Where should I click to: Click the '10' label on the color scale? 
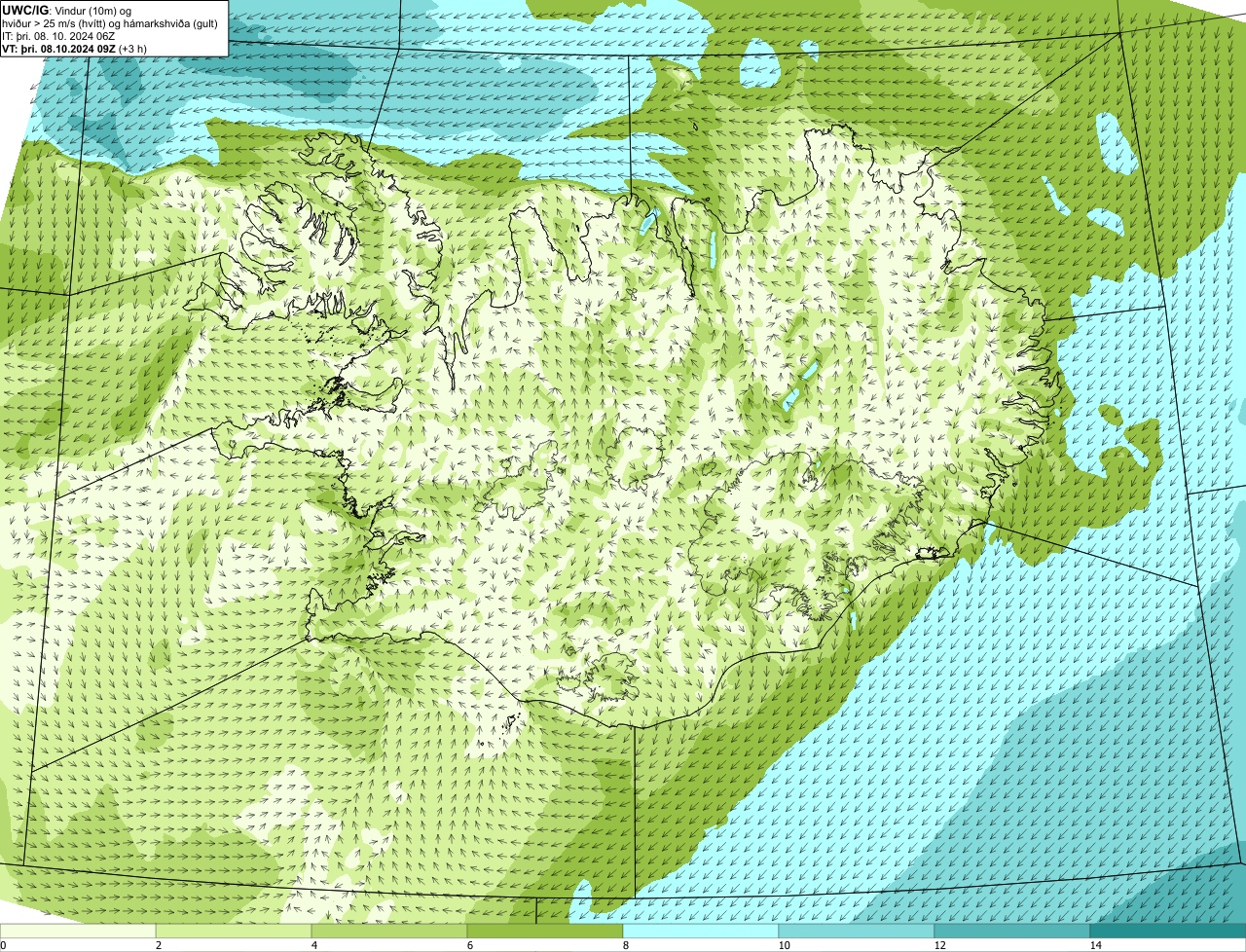tap(784, 945)
